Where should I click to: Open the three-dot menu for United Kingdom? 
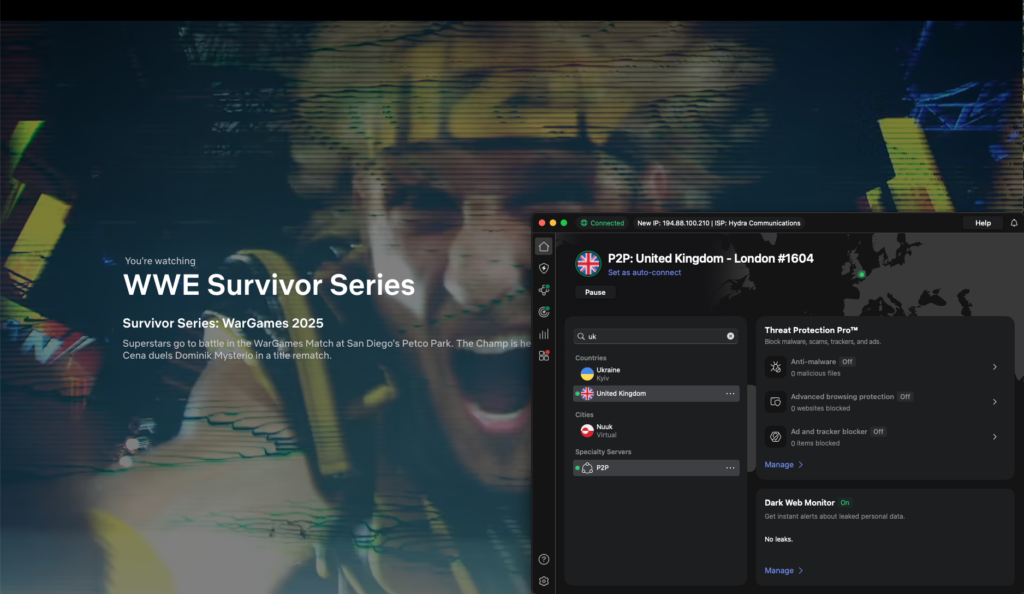tap(730, 394)
